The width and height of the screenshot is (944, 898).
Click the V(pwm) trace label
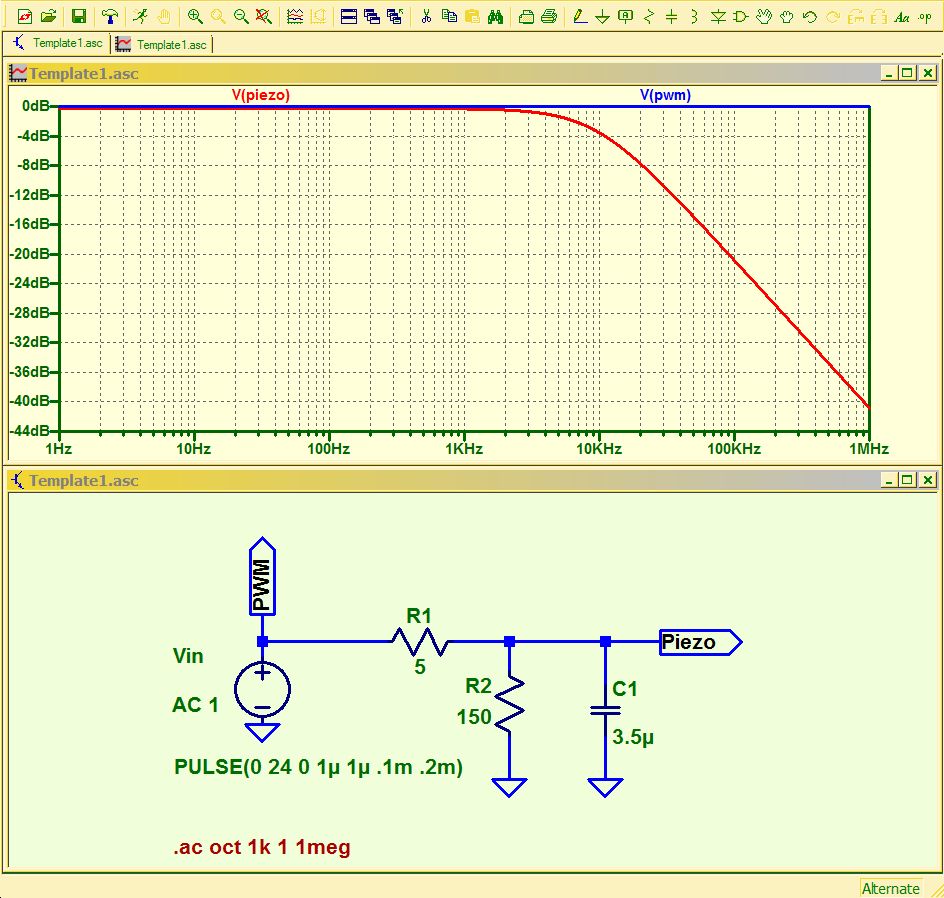tap(665, 94)
